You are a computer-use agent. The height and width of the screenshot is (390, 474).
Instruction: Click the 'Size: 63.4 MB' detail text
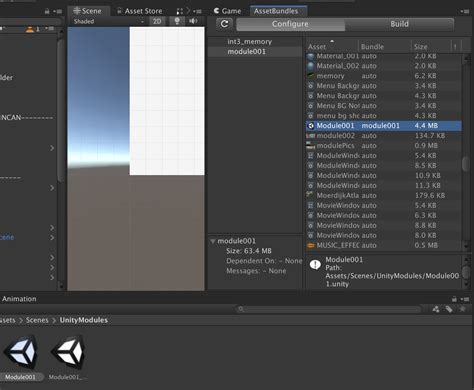[x=249, y=251]
